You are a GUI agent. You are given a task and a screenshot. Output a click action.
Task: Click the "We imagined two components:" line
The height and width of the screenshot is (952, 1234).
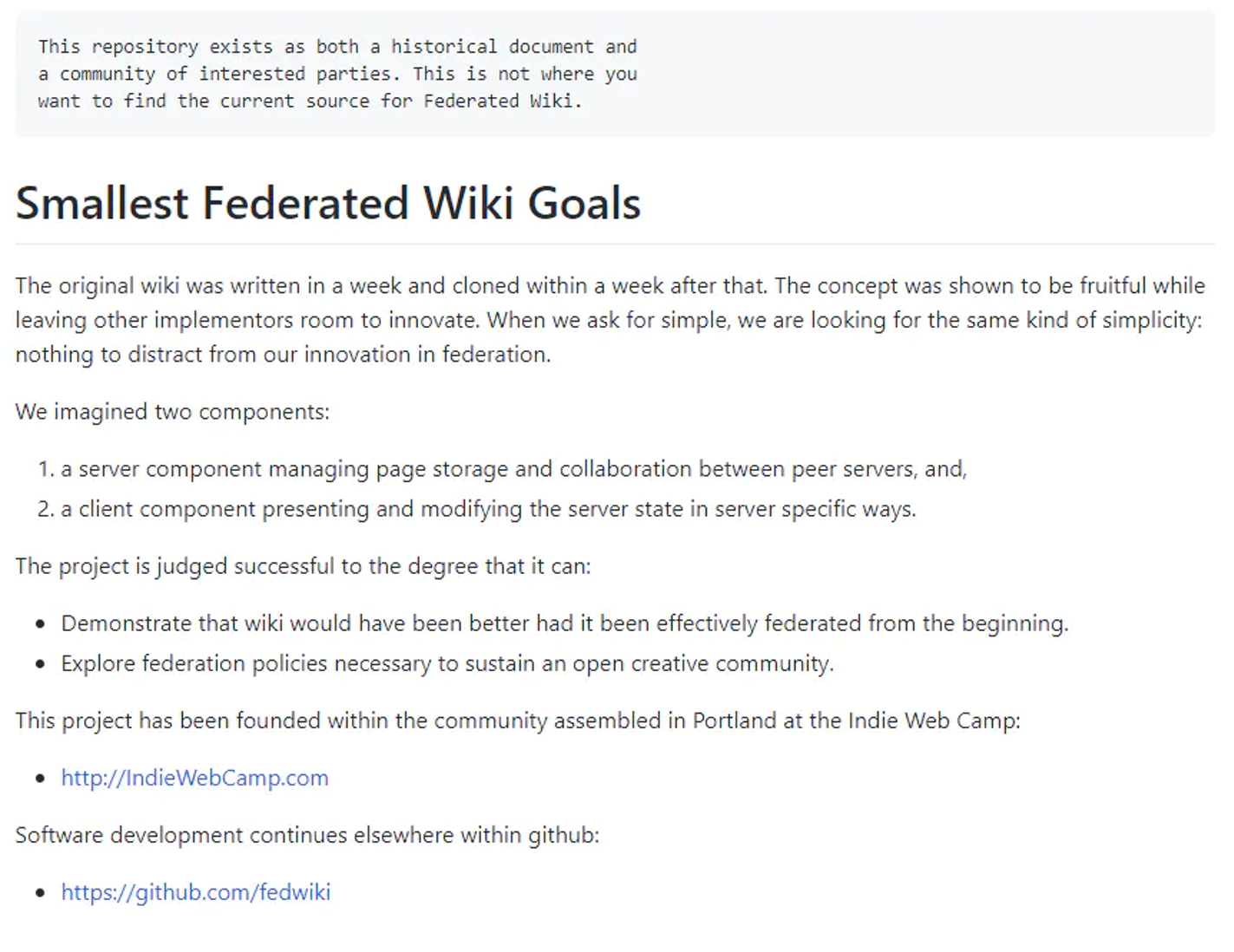point(172,412)
